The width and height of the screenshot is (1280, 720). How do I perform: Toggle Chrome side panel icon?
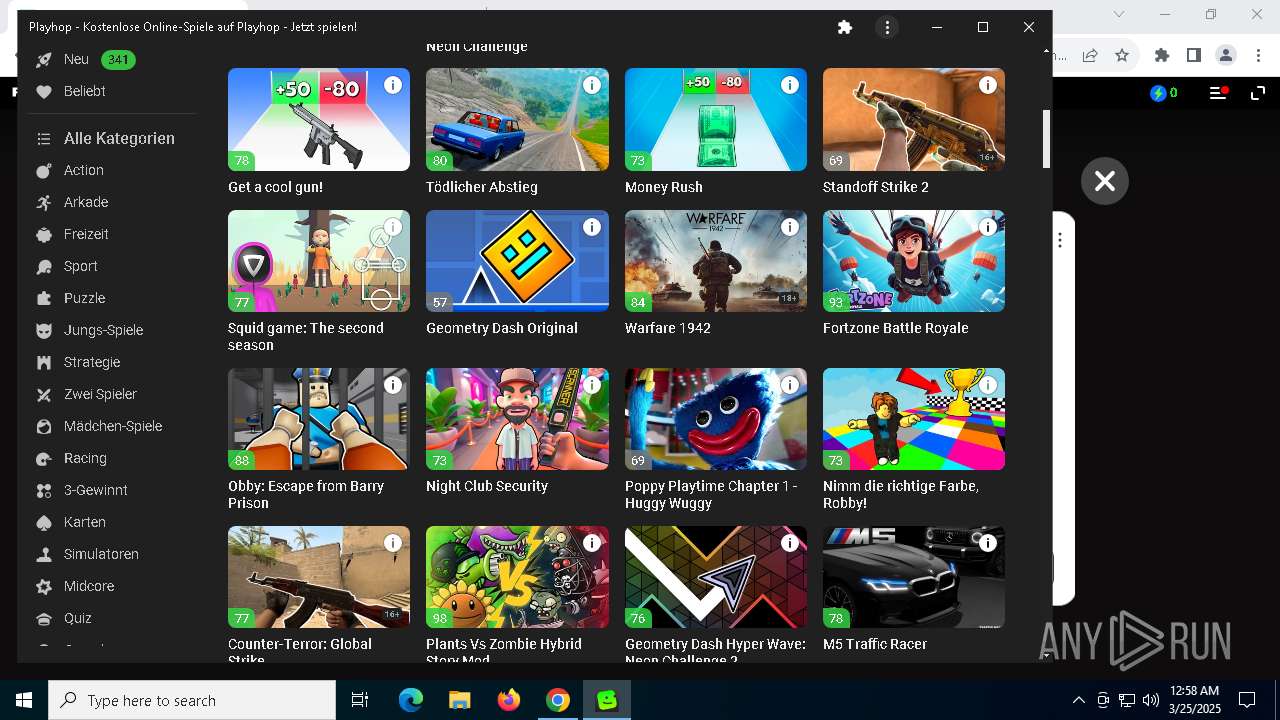tap(1193, 56)
